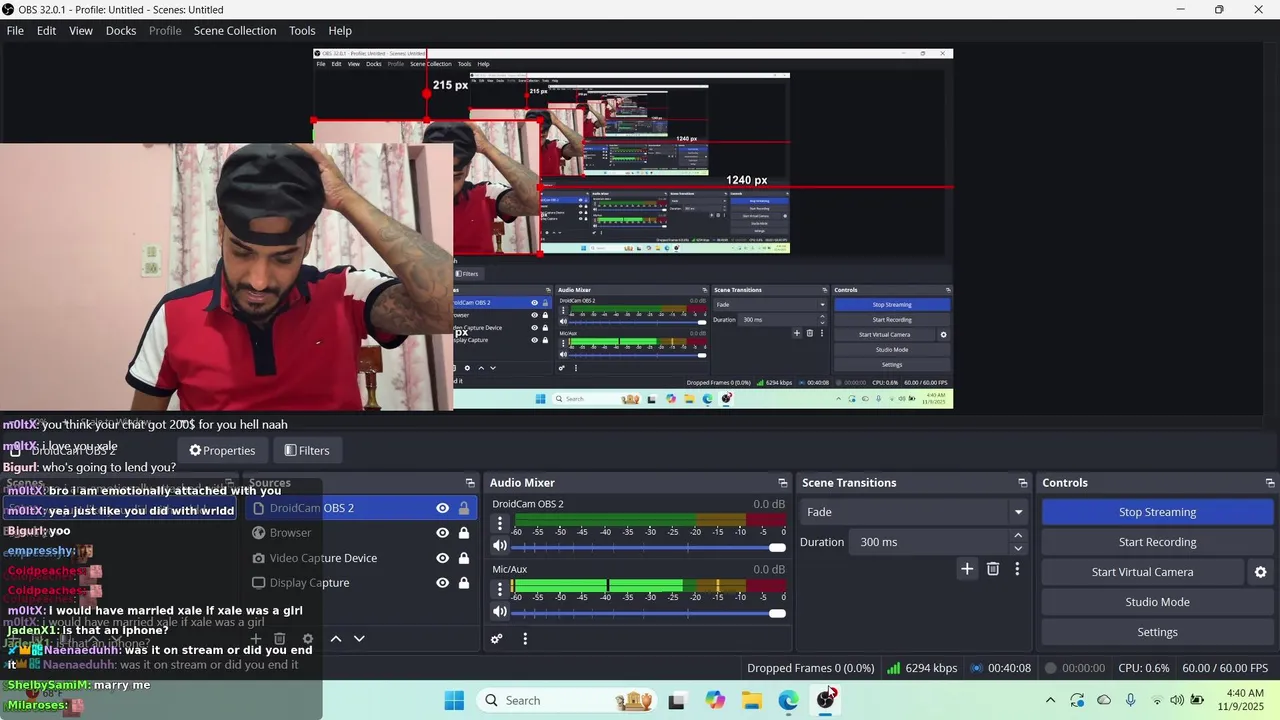Open Windows Start menu
The height and width of the screenshot is (720, 1280).
point(454,700)
